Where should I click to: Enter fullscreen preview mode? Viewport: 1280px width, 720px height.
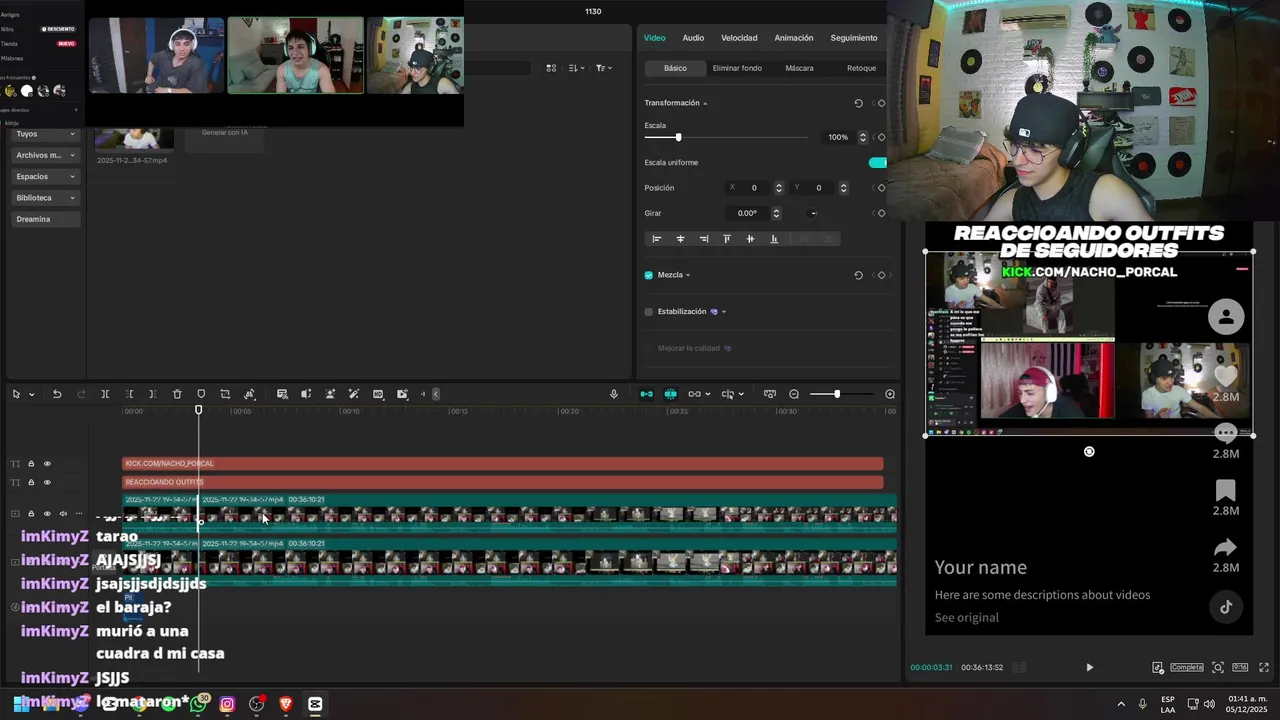[x=1264, y=667]
